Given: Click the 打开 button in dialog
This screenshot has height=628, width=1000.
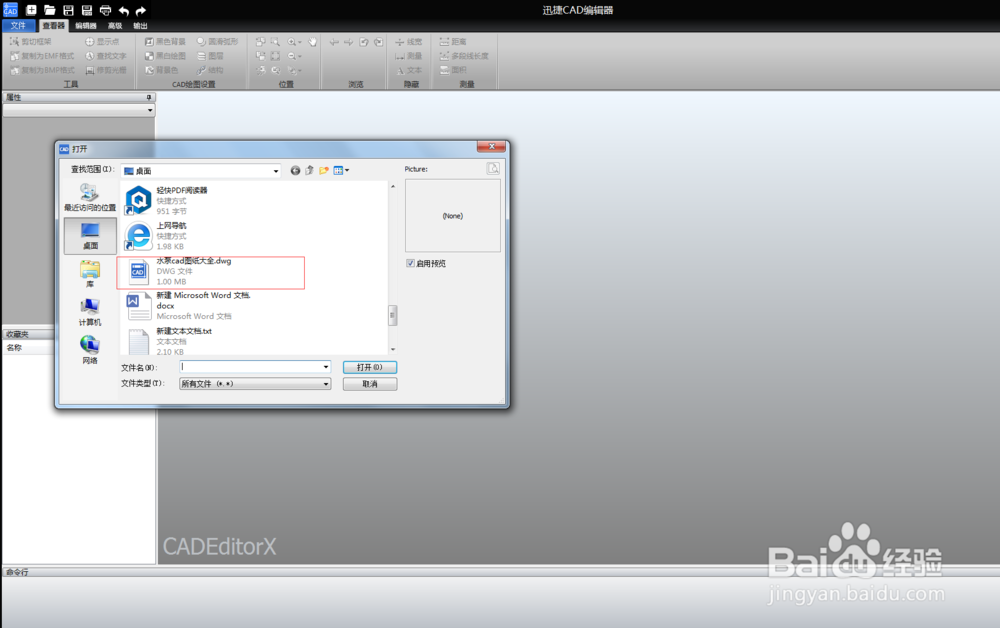Looking at the screenshot, I should 370,367.
